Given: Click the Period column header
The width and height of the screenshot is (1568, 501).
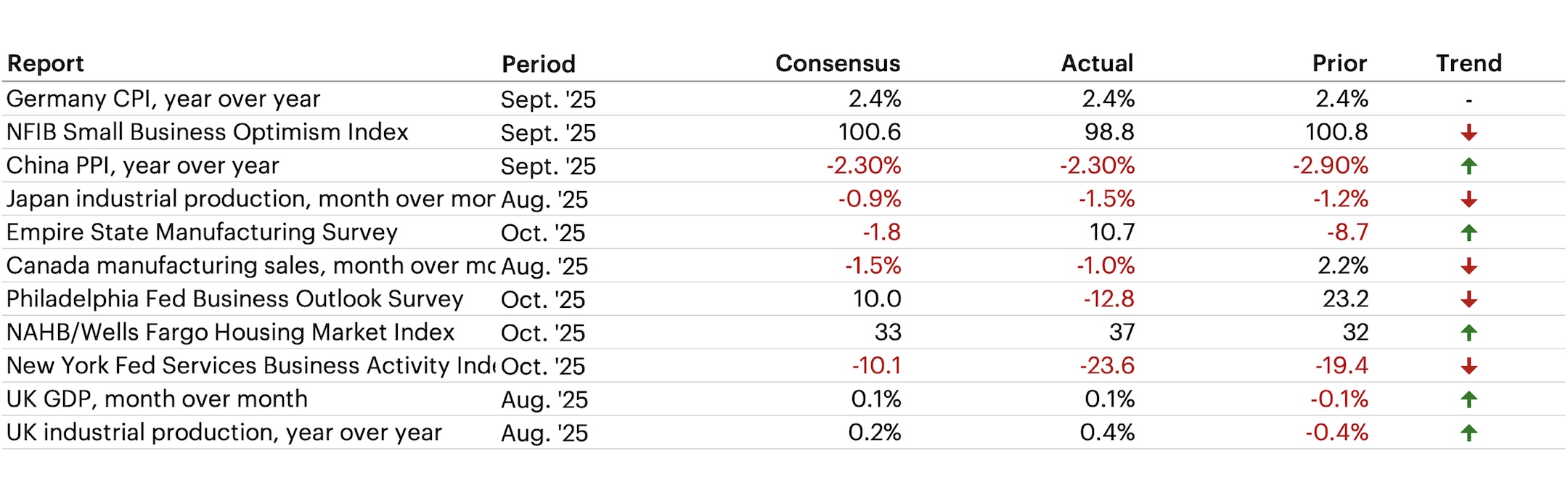Looking at the screenshot, I should click(538, 64).
